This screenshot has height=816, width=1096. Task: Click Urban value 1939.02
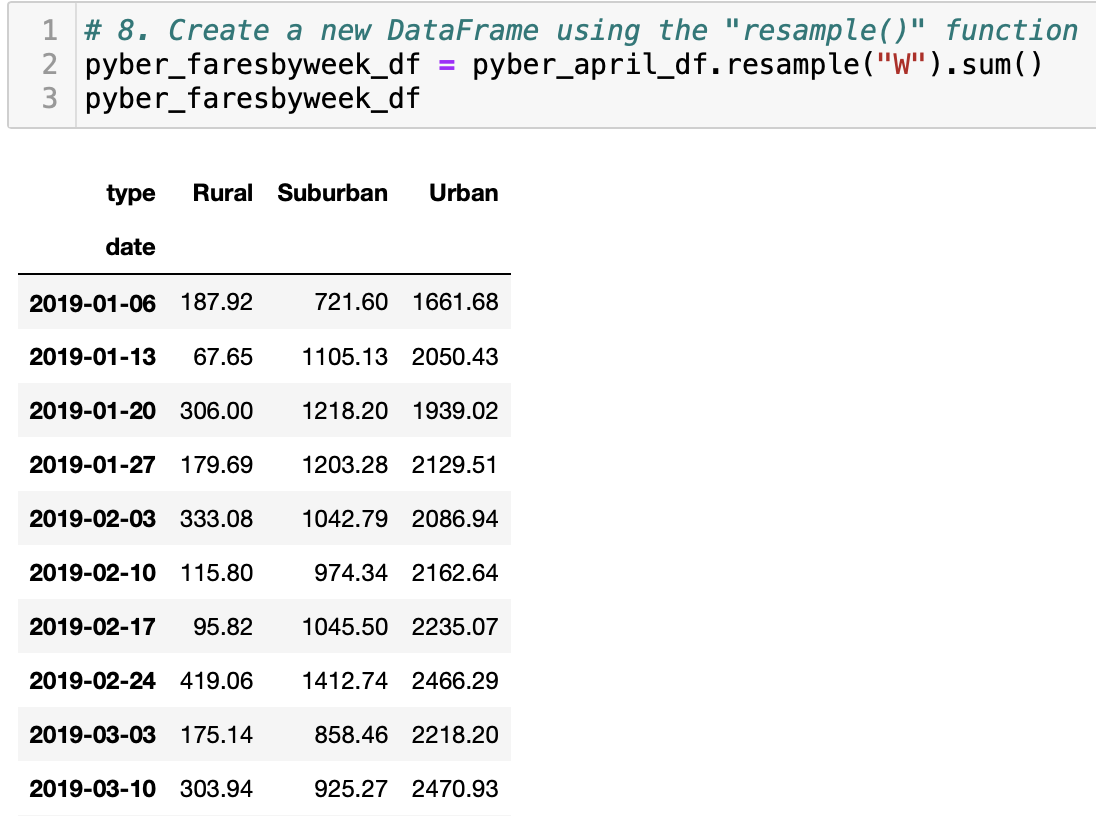[x=455, y=410]
